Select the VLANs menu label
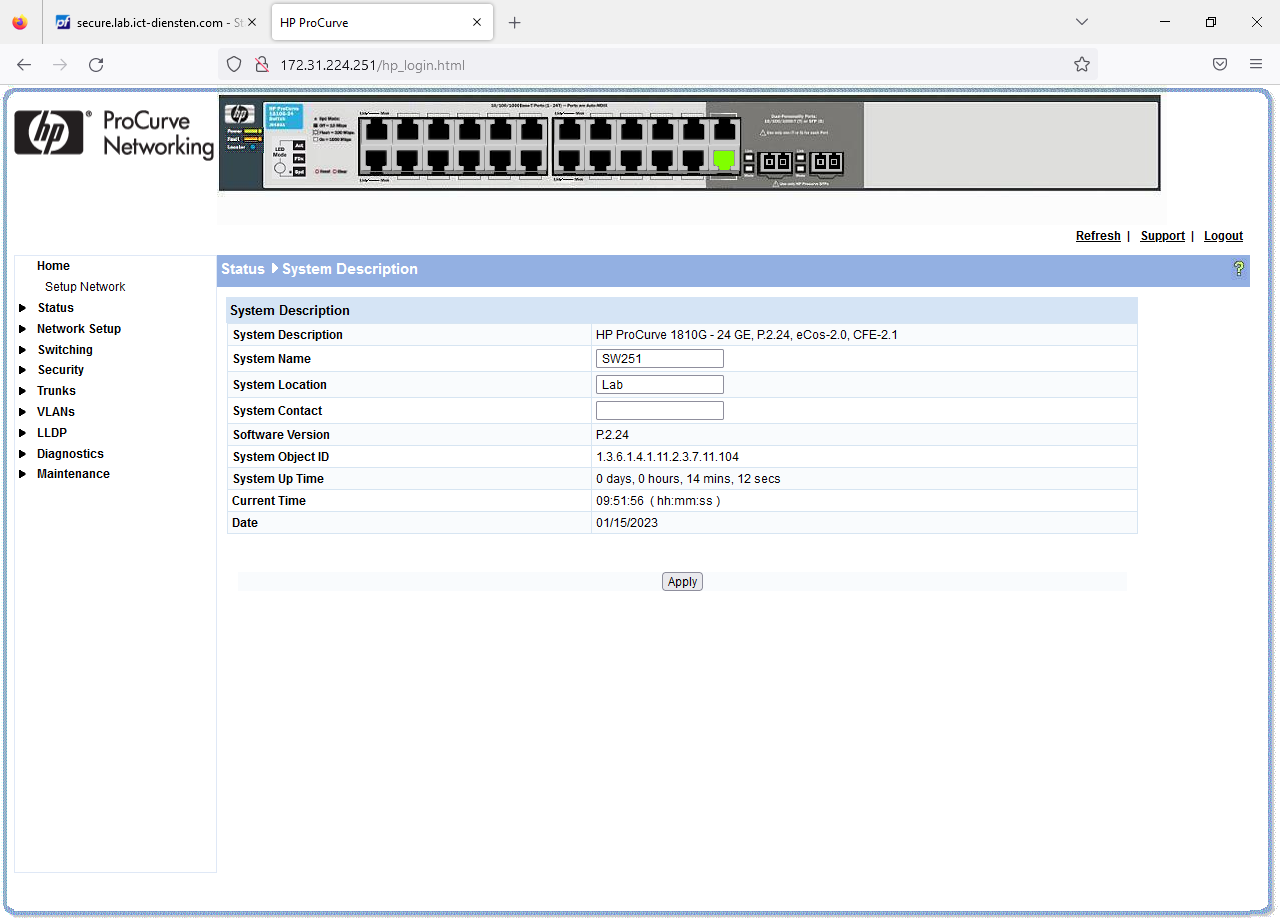The image size is (1280, 920). pyautogui.click(x=56, y=412)
